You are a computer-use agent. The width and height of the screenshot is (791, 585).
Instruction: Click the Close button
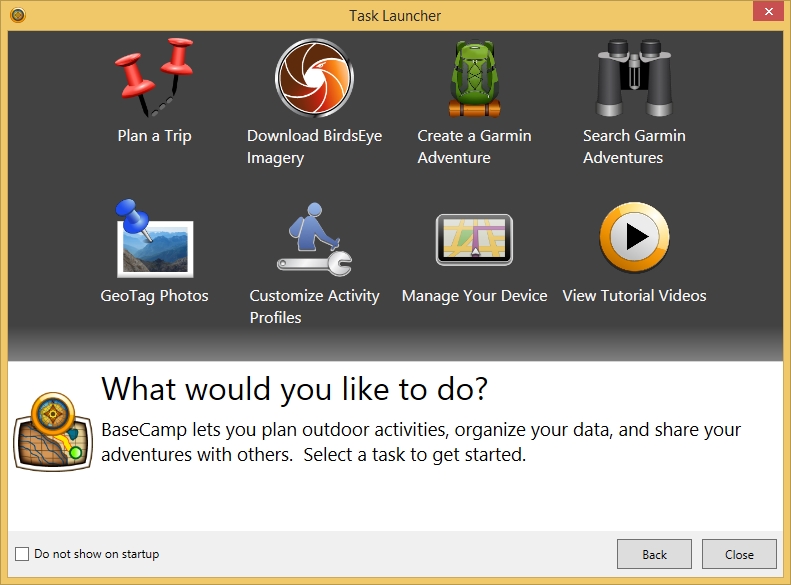click(739, 554)
